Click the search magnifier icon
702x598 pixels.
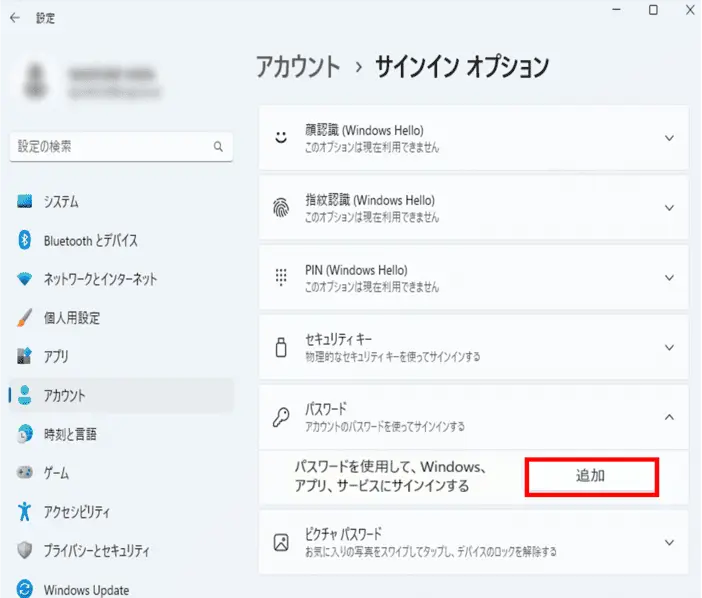pyautogui.click(x=218, y=146)
